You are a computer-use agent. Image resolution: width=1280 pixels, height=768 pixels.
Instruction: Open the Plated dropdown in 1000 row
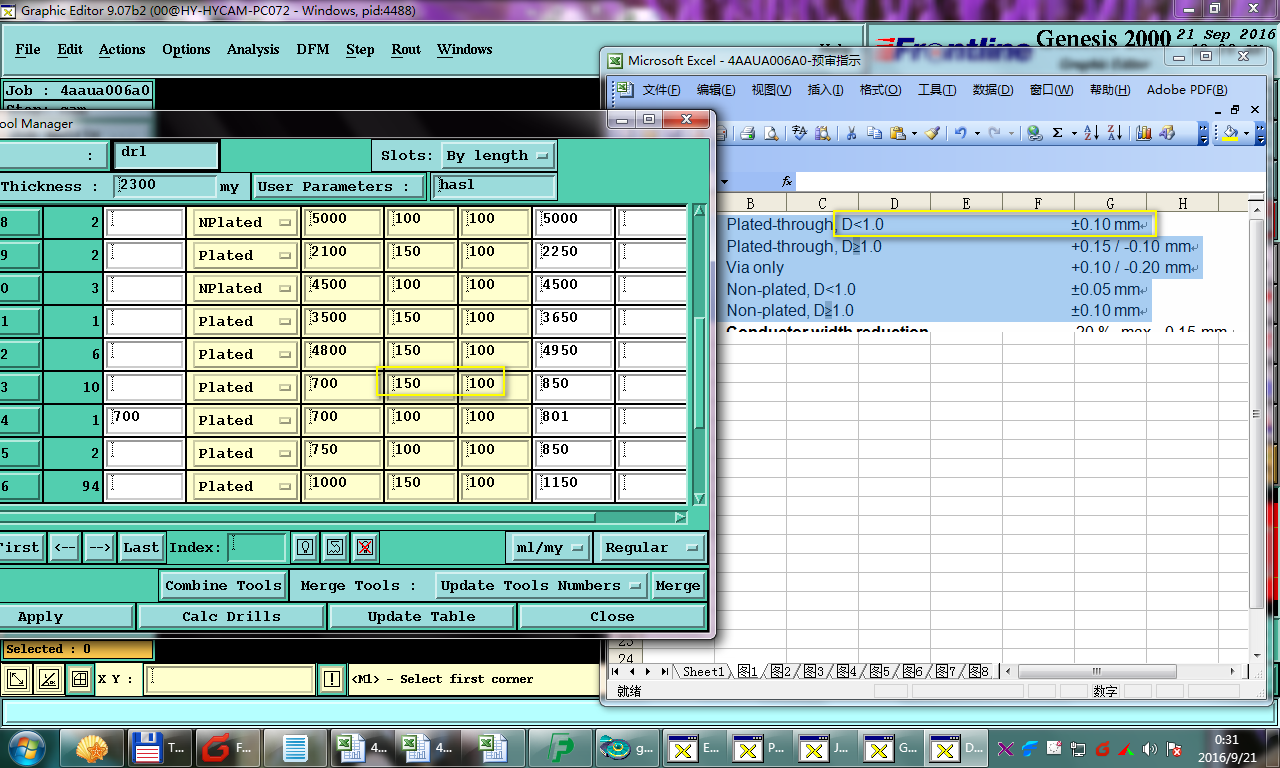point(245,486)
